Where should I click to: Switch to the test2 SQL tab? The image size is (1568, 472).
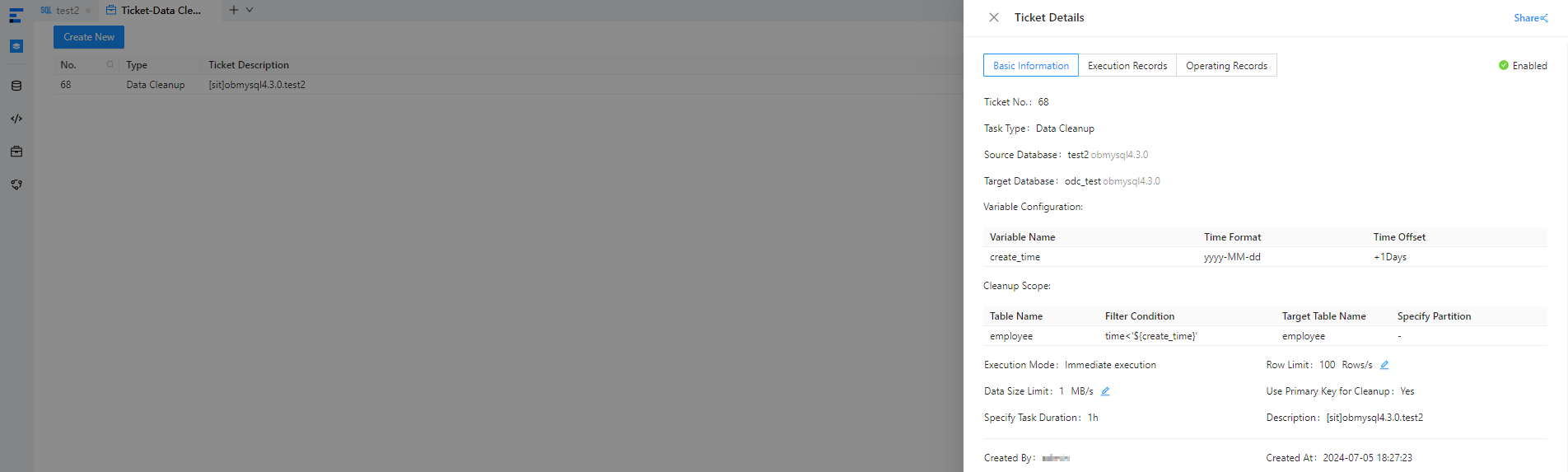tap(66, 11)
